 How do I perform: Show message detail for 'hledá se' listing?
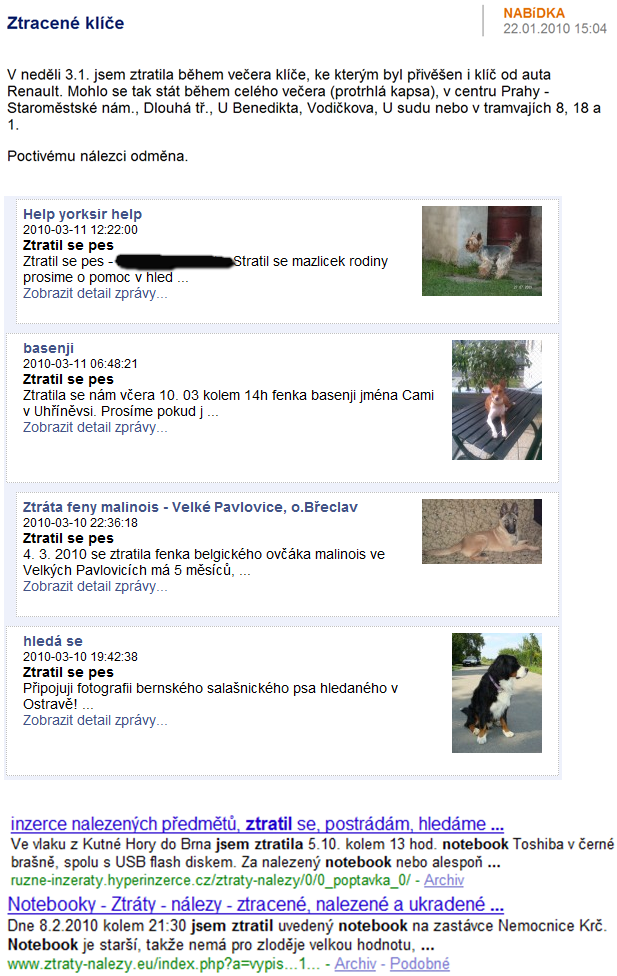click(95, 720)
